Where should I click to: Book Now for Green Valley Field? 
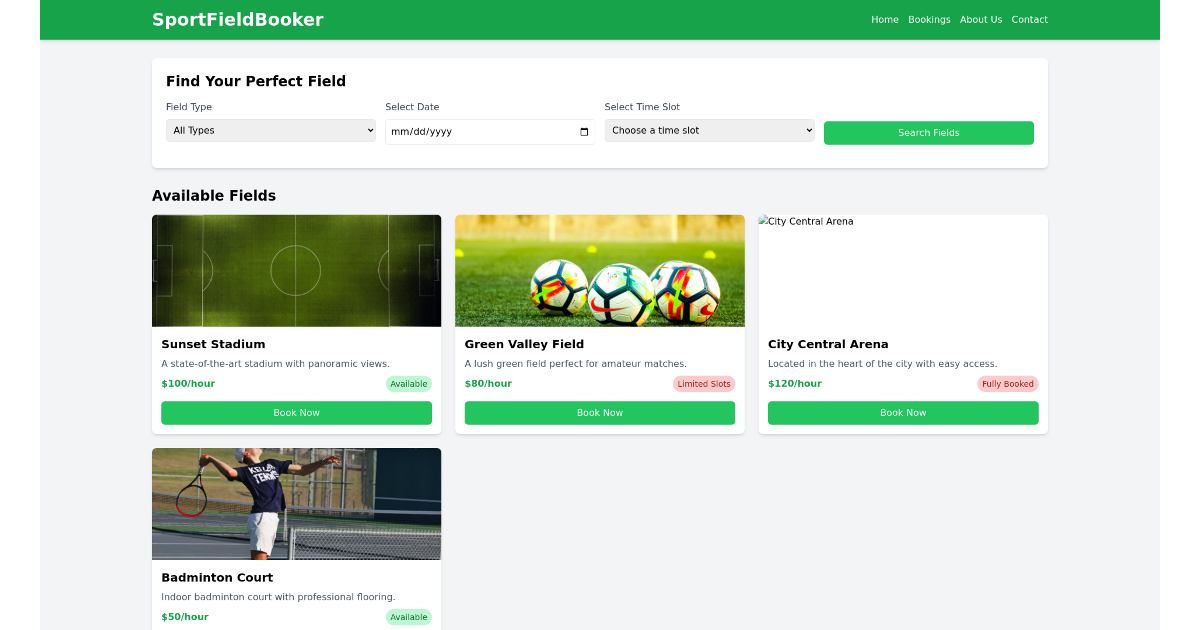click(x=600, y=412)
